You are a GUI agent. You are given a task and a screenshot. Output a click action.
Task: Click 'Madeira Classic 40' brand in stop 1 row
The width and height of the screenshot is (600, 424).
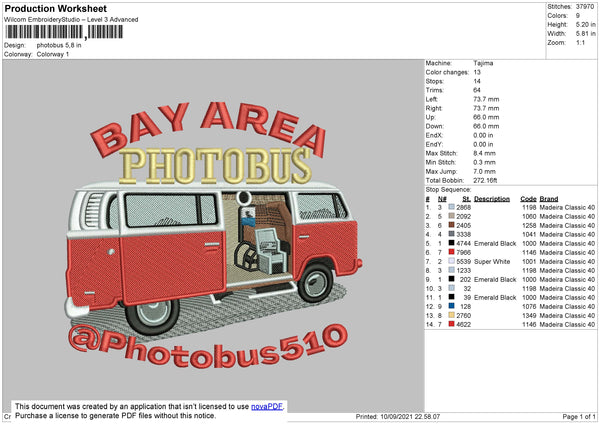[x=567, y=207]
